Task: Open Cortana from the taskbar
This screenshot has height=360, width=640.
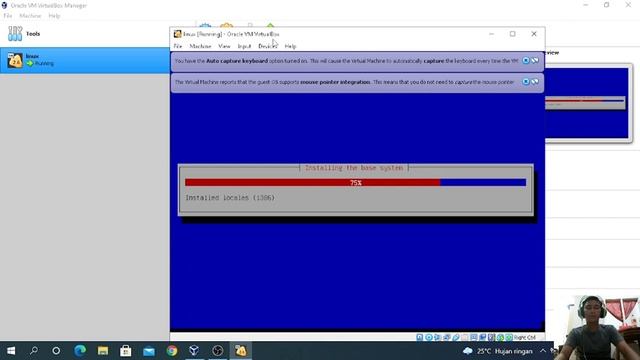Action: coord(56,351)
